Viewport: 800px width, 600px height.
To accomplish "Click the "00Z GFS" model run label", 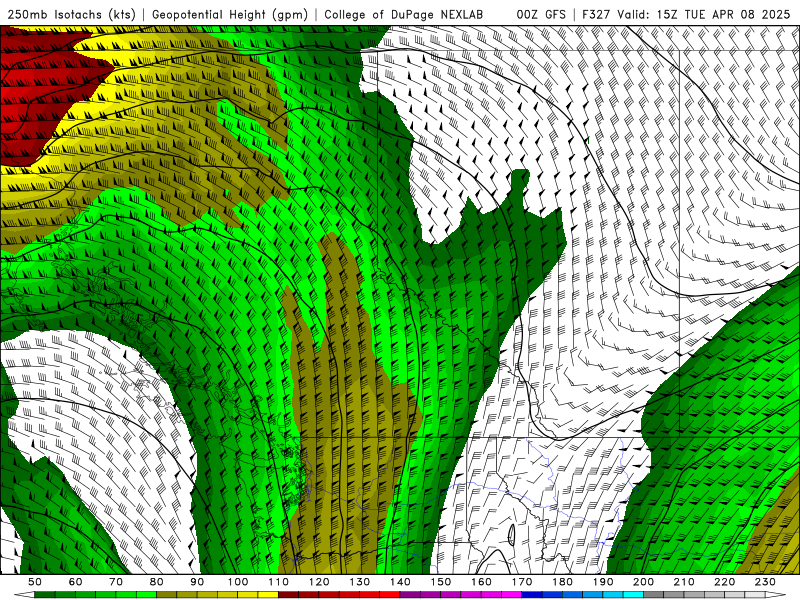I will tap(541, 14).
